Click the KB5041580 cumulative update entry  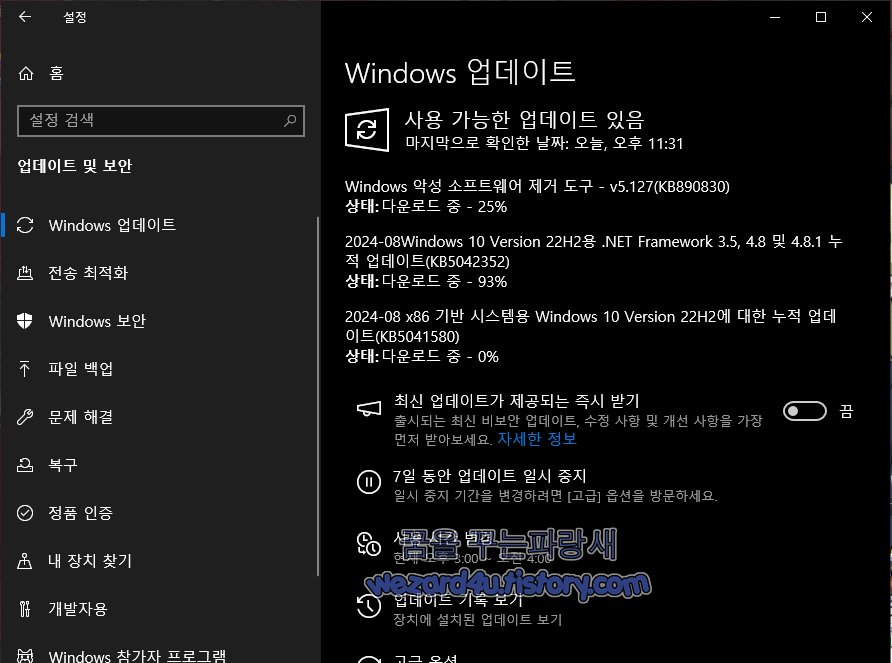point(590,326)
